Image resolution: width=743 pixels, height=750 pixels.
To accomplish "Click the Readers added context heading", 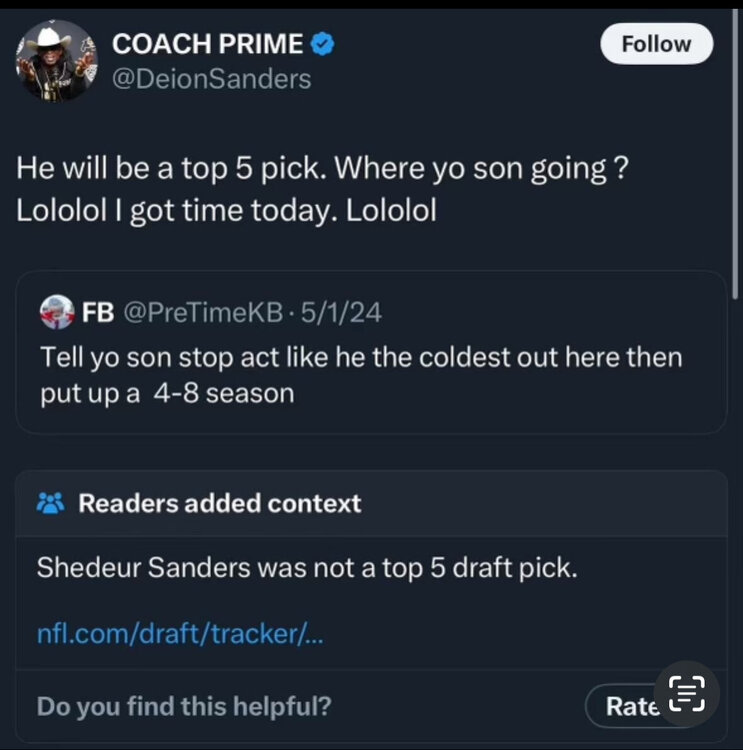I will [x=219, y=503].
